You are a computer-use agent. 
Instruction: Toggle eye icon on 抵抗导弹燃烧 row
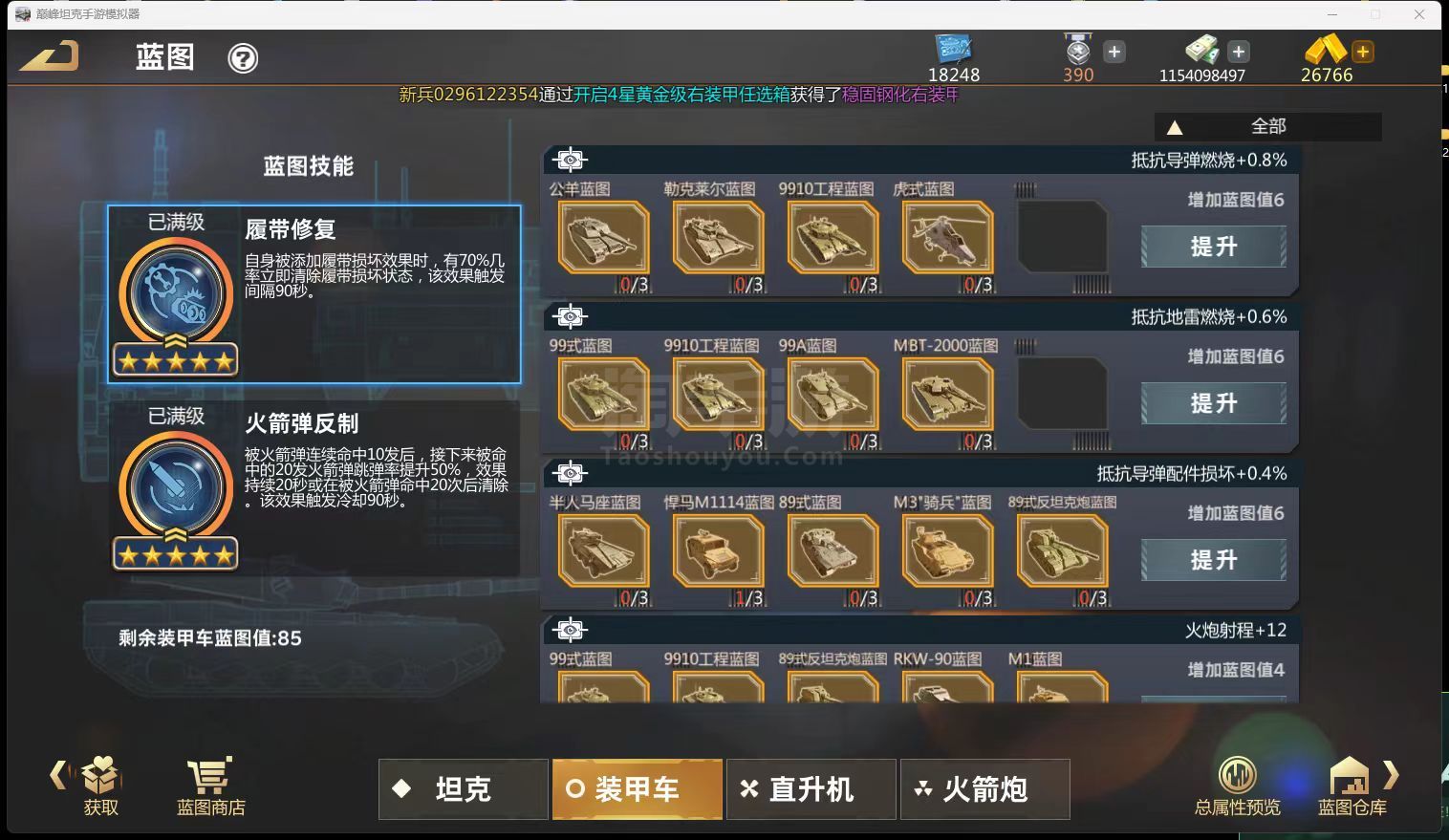click(570, 160)
